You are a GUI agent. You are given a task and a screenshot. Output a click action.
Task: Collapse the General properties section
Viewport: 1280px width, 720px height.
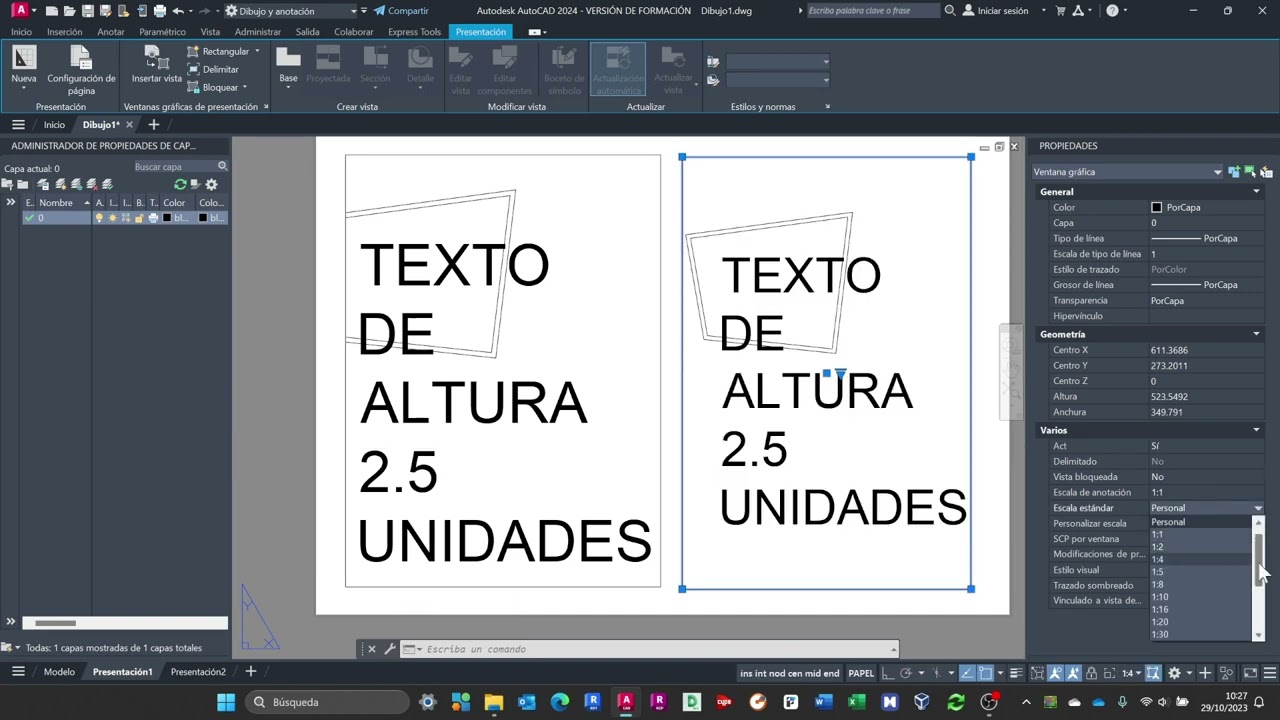(x=1256, y=192)
